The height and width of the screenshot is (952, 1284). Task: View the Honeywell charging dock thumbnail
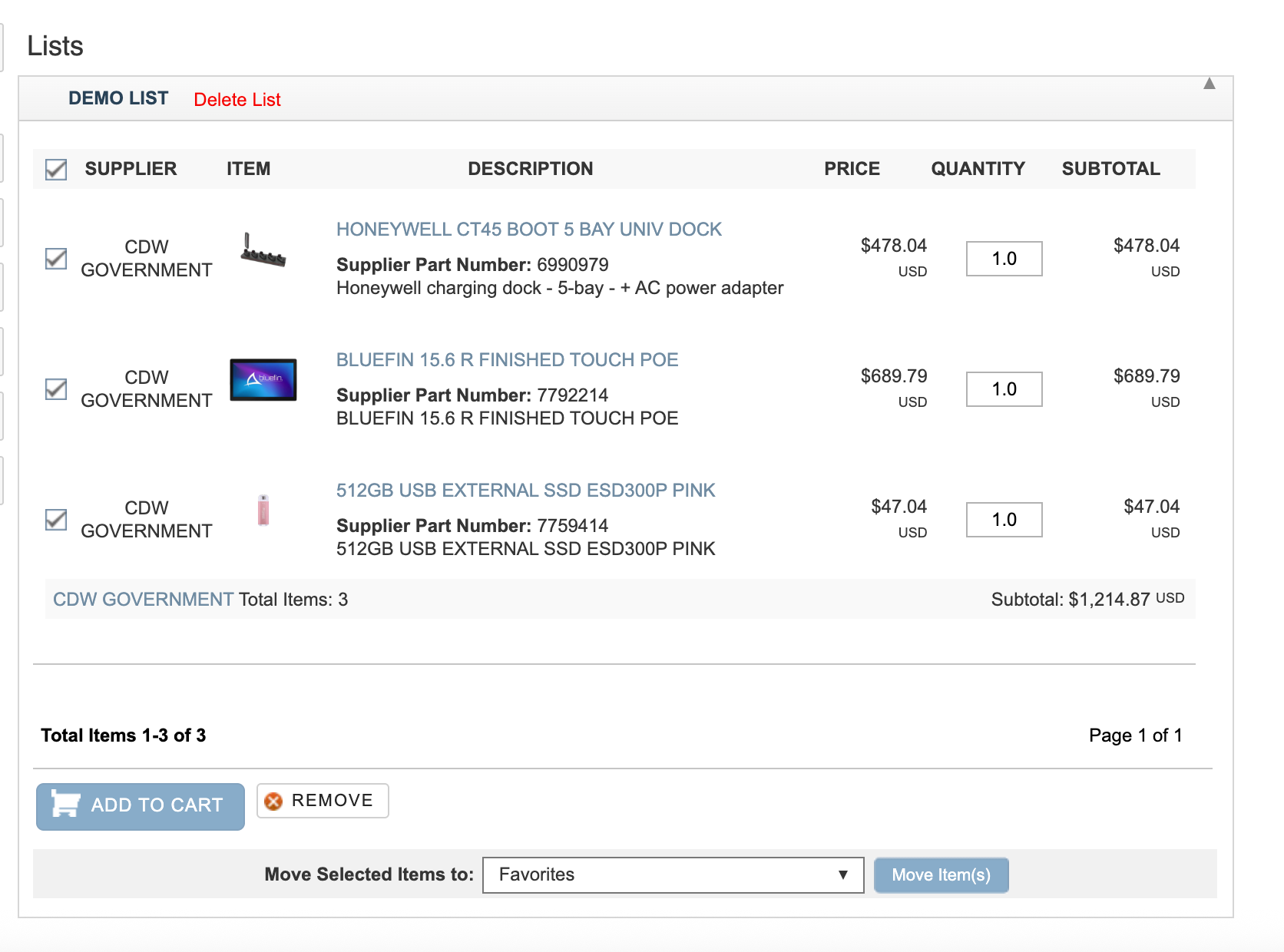pos(263,250)
